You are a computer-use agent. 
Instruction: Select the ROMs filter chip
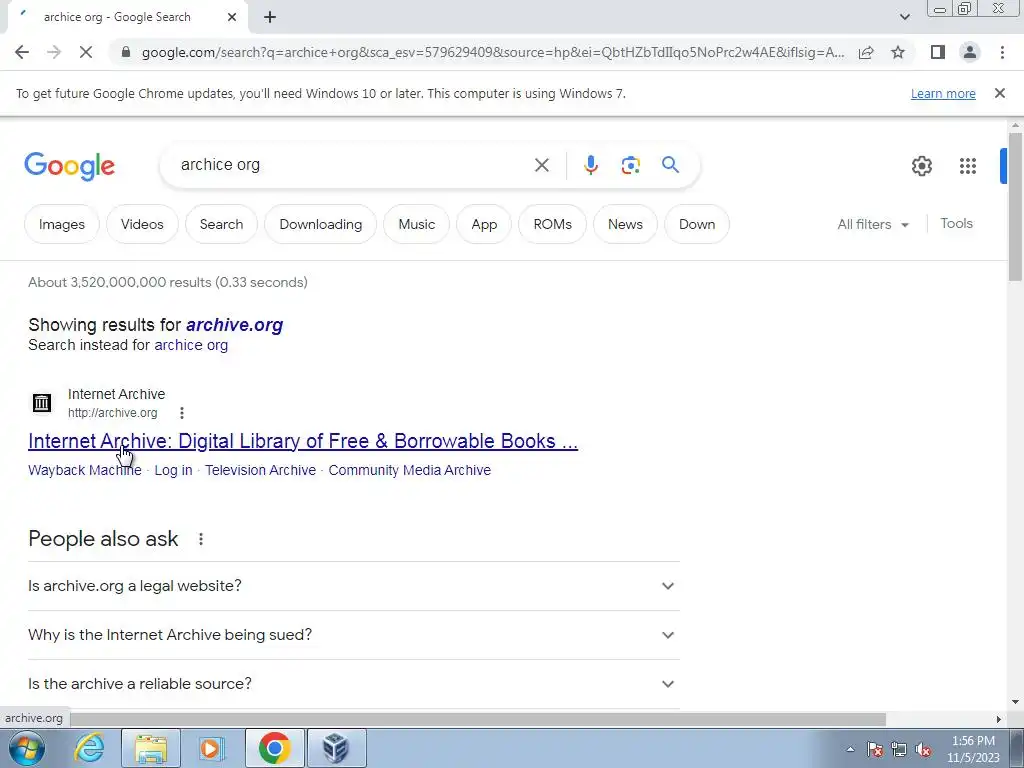552,224
